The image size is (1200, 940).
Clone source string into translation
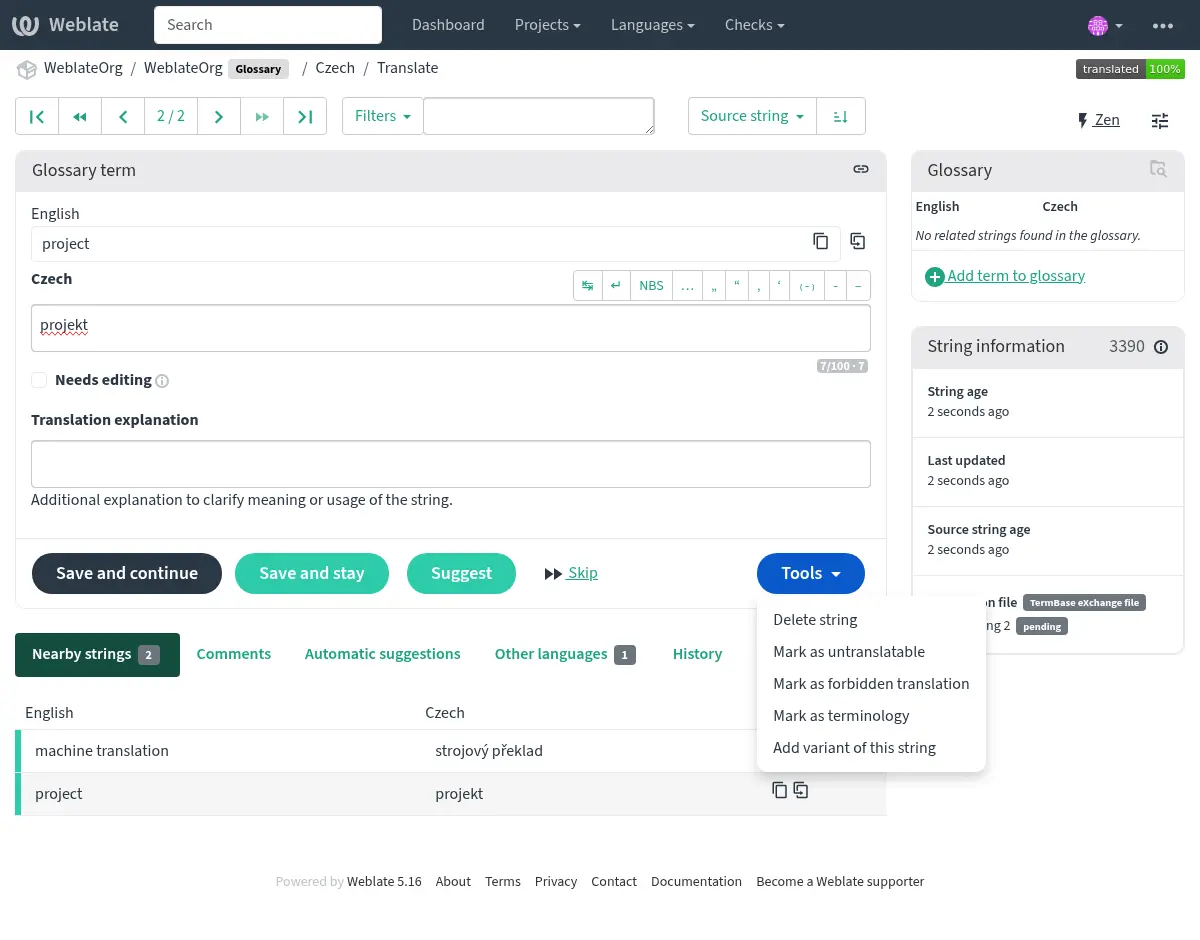(x=857, y=241)
